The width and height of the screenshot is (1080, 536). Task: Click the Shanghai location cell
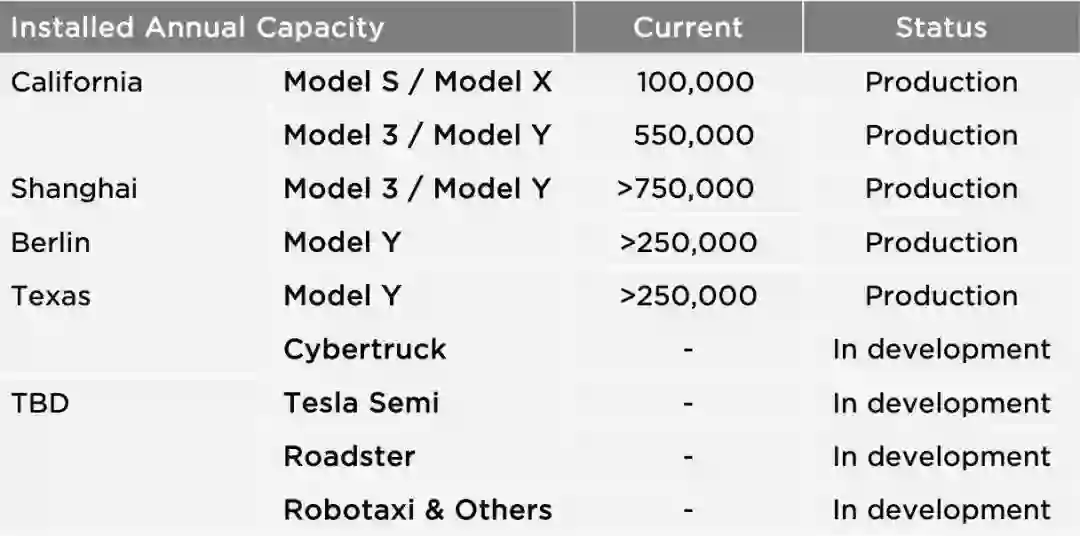coord(74,189)
